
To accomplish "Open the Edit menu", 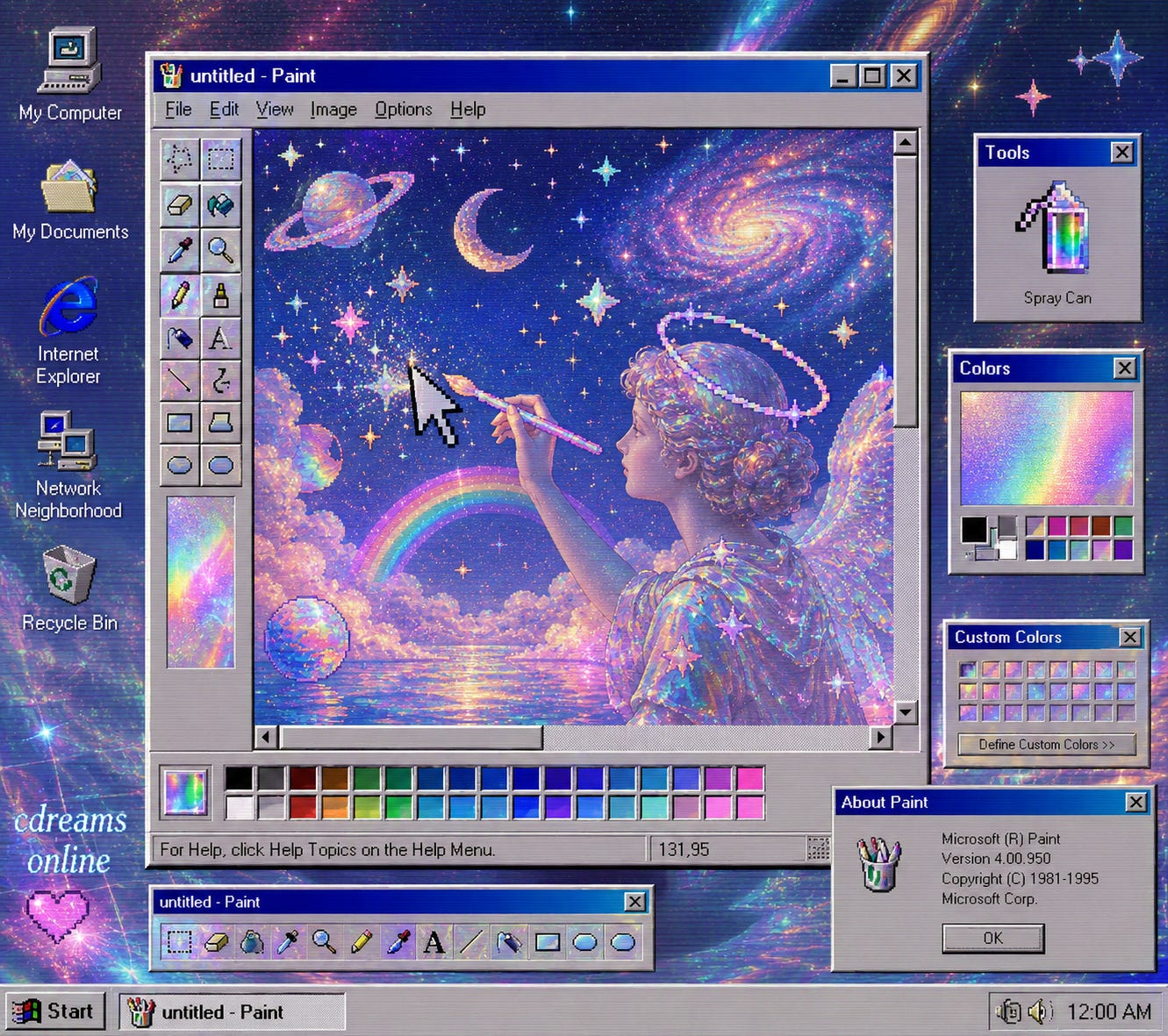I will click(x=224, y=110).
